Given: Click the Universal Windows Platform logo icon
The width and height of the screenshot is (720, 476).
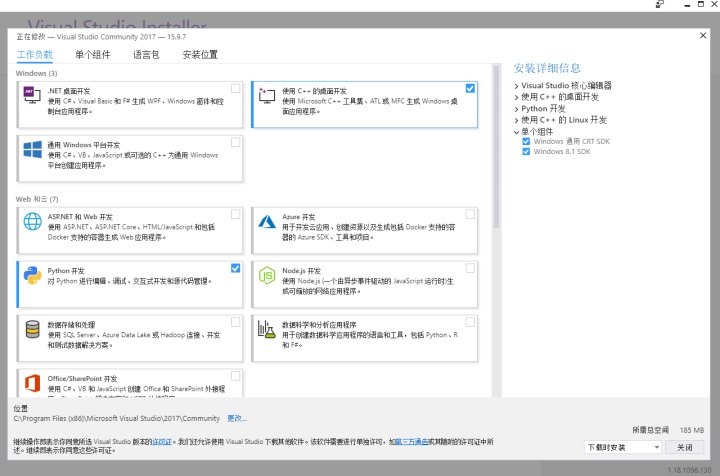Looking at the screenshot, I should click(32, 149).
